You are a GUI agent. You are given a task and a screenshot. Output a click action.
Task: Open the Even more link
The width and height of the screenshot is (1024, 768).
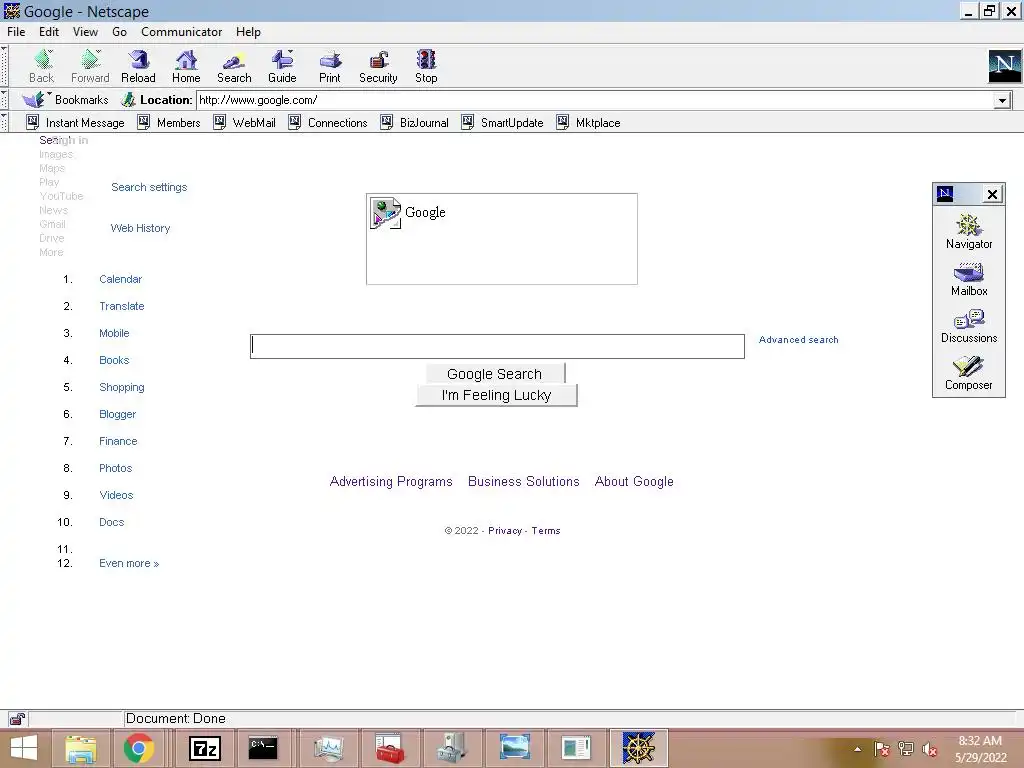[x=129, y=563]
